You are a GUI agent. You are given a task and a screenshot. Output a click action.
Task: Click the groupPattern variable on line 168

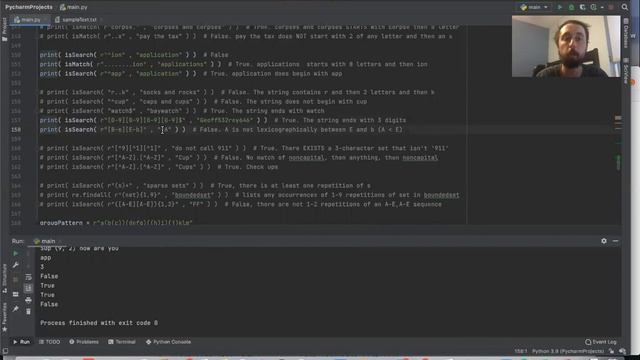pos(61,223)
